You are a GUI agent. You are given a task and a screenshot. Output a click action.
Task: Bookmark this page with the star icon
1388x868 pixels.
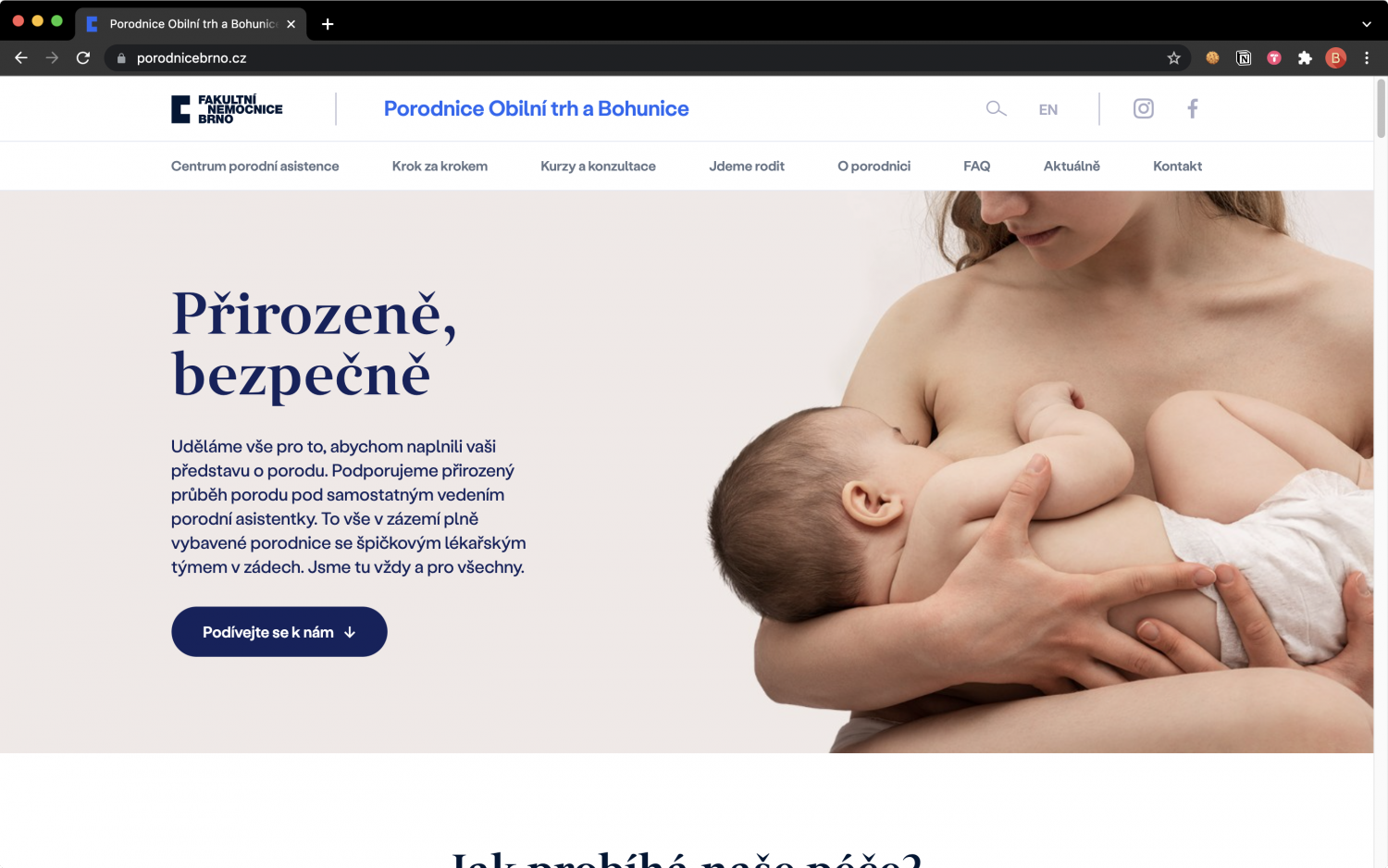(x=1174, y=58)
